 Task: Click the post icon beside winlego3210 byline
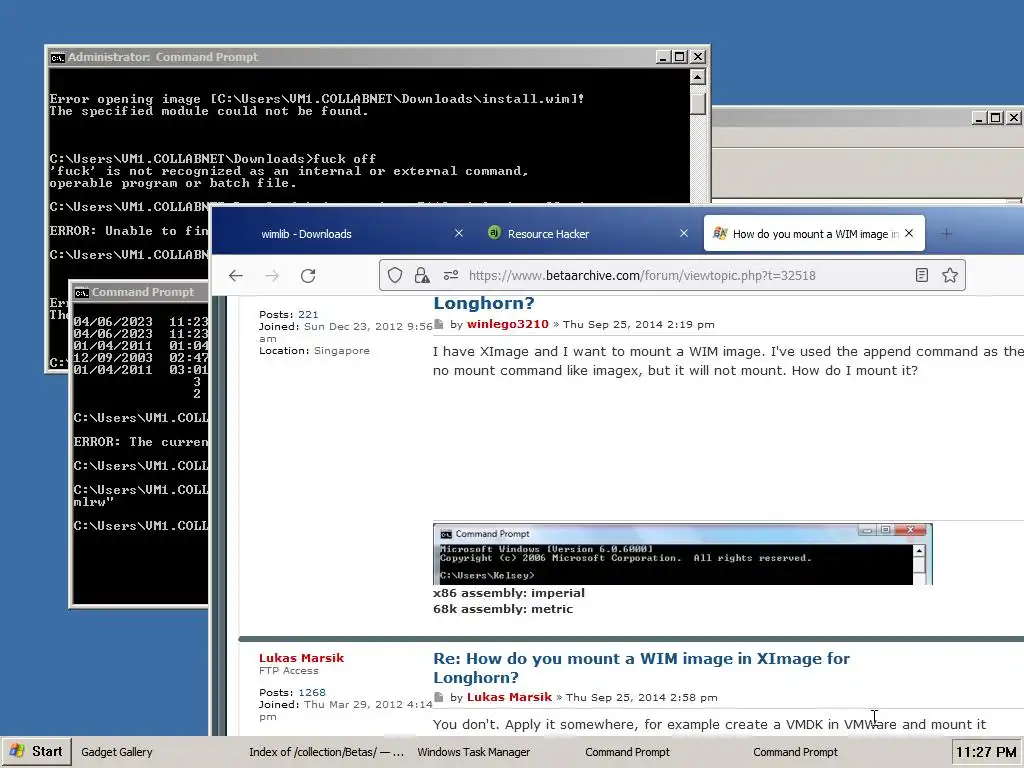coord(439,325)
